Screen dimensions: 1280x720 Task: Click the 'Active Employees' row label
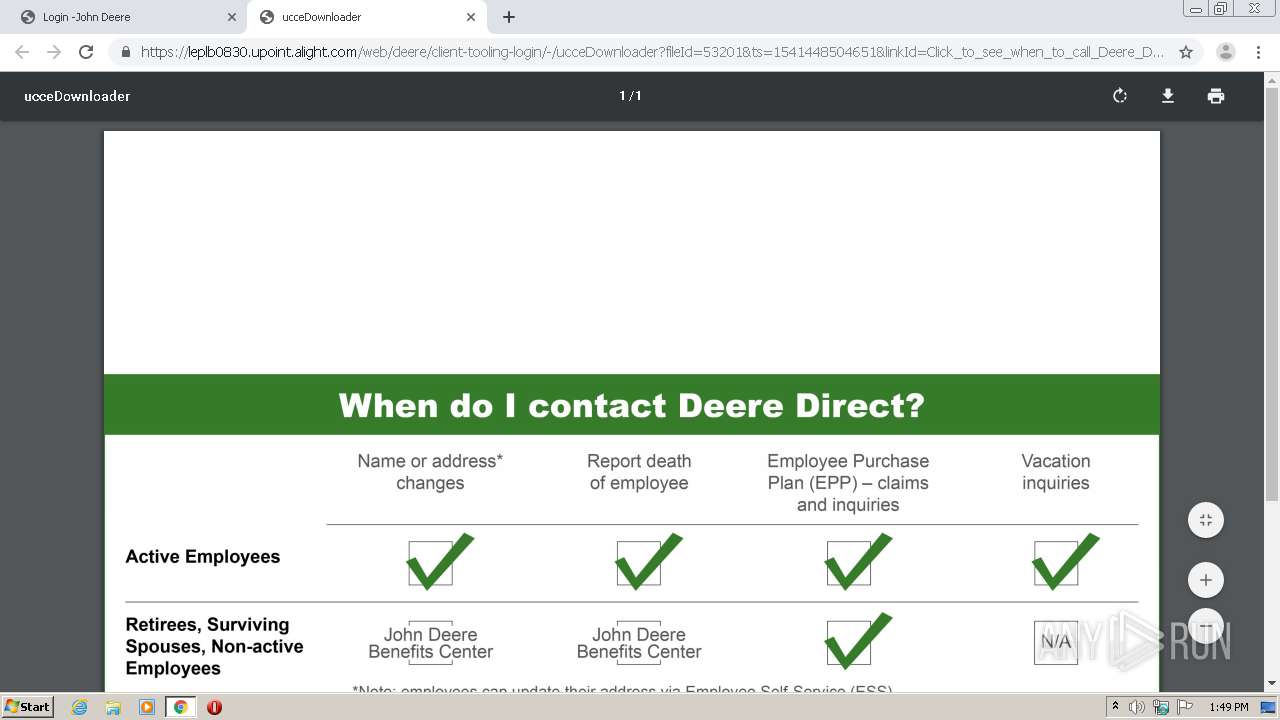click(x=203, y=557)
